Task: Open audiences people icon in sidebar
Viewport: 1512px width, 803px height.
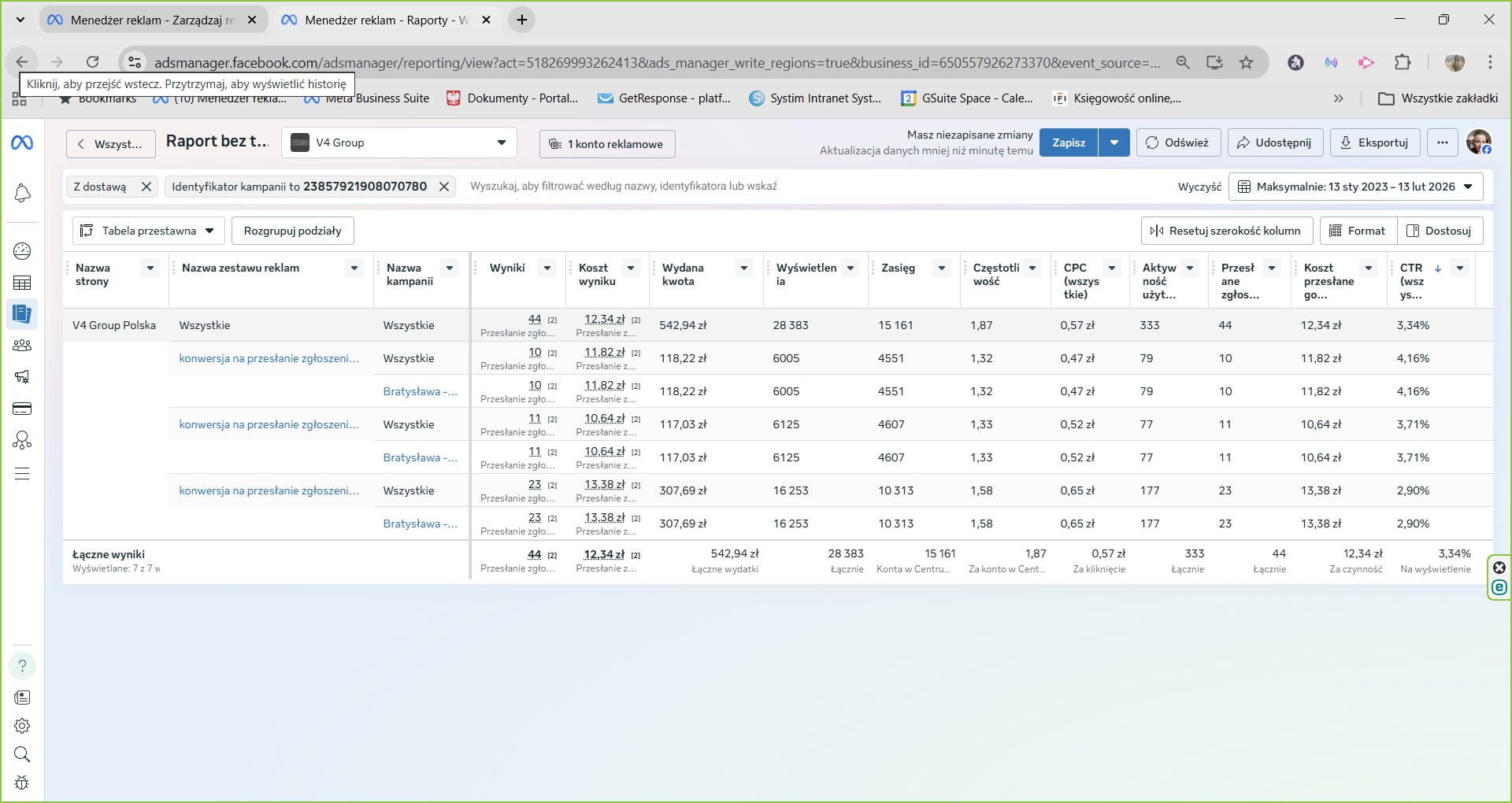Action: (22, 346)
